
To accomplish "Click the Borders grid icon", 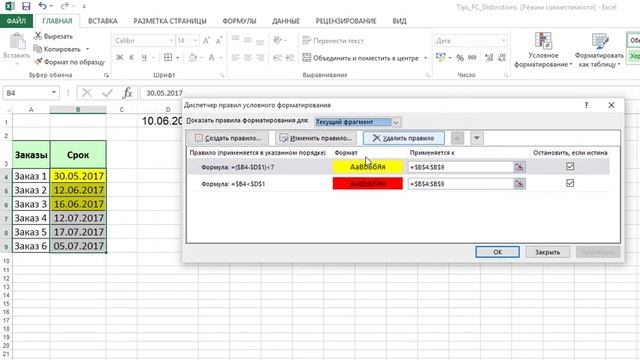I will pyautogui.click(x=168, y=58).
